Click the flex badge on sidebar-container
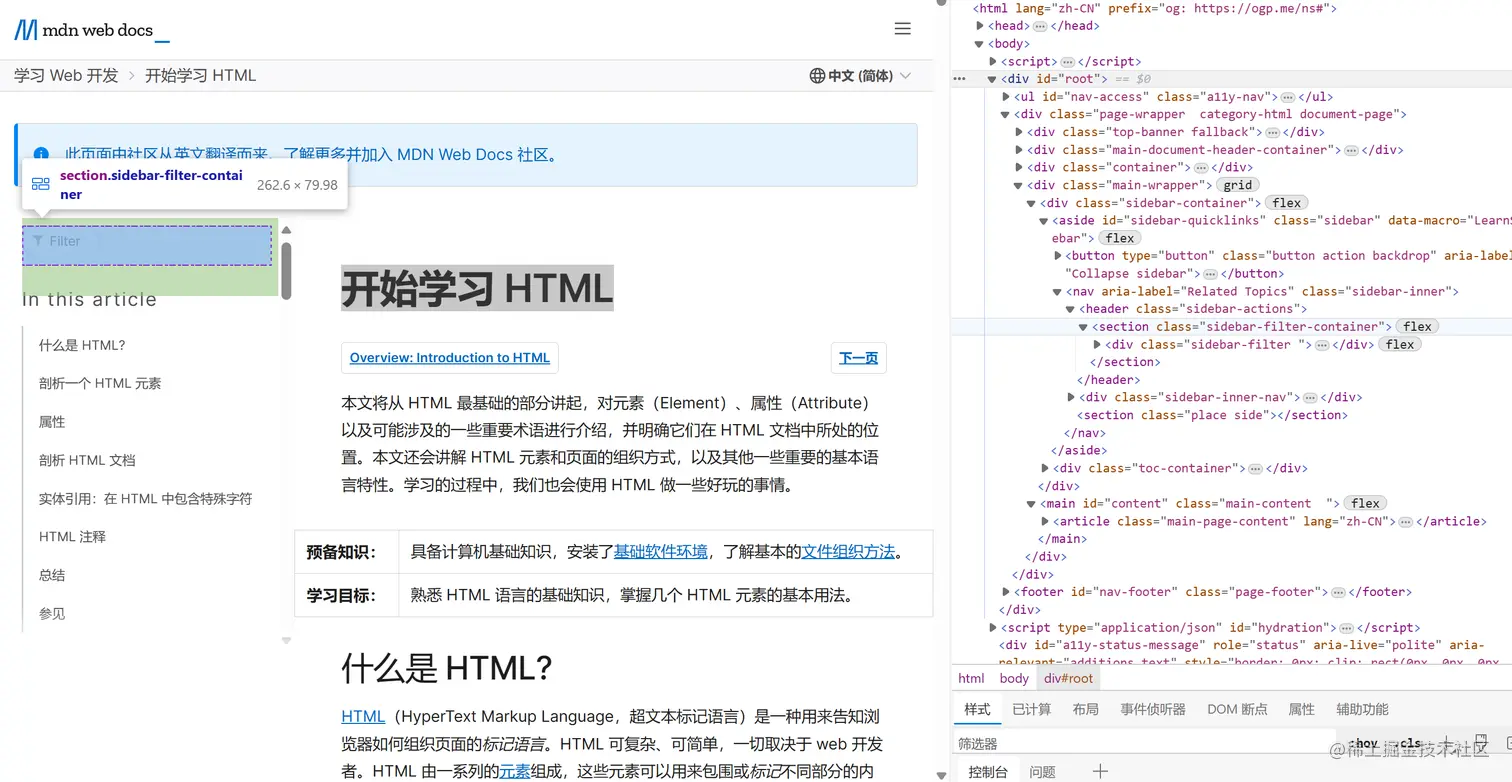Screen dimensions: 1512x782 coord(1286,203)
